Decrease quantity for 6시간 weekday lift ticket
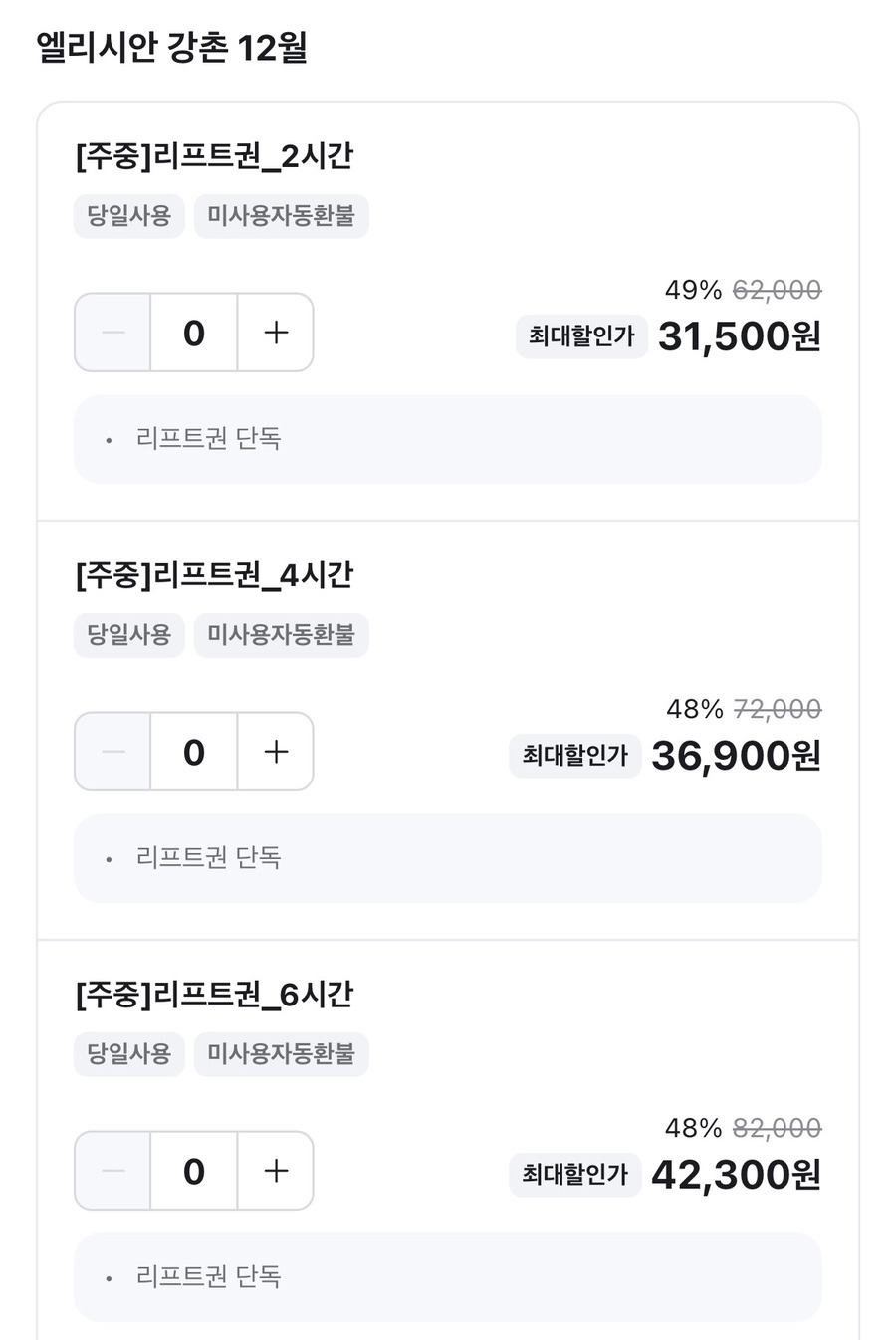896x1340 pixels. 113,1171
